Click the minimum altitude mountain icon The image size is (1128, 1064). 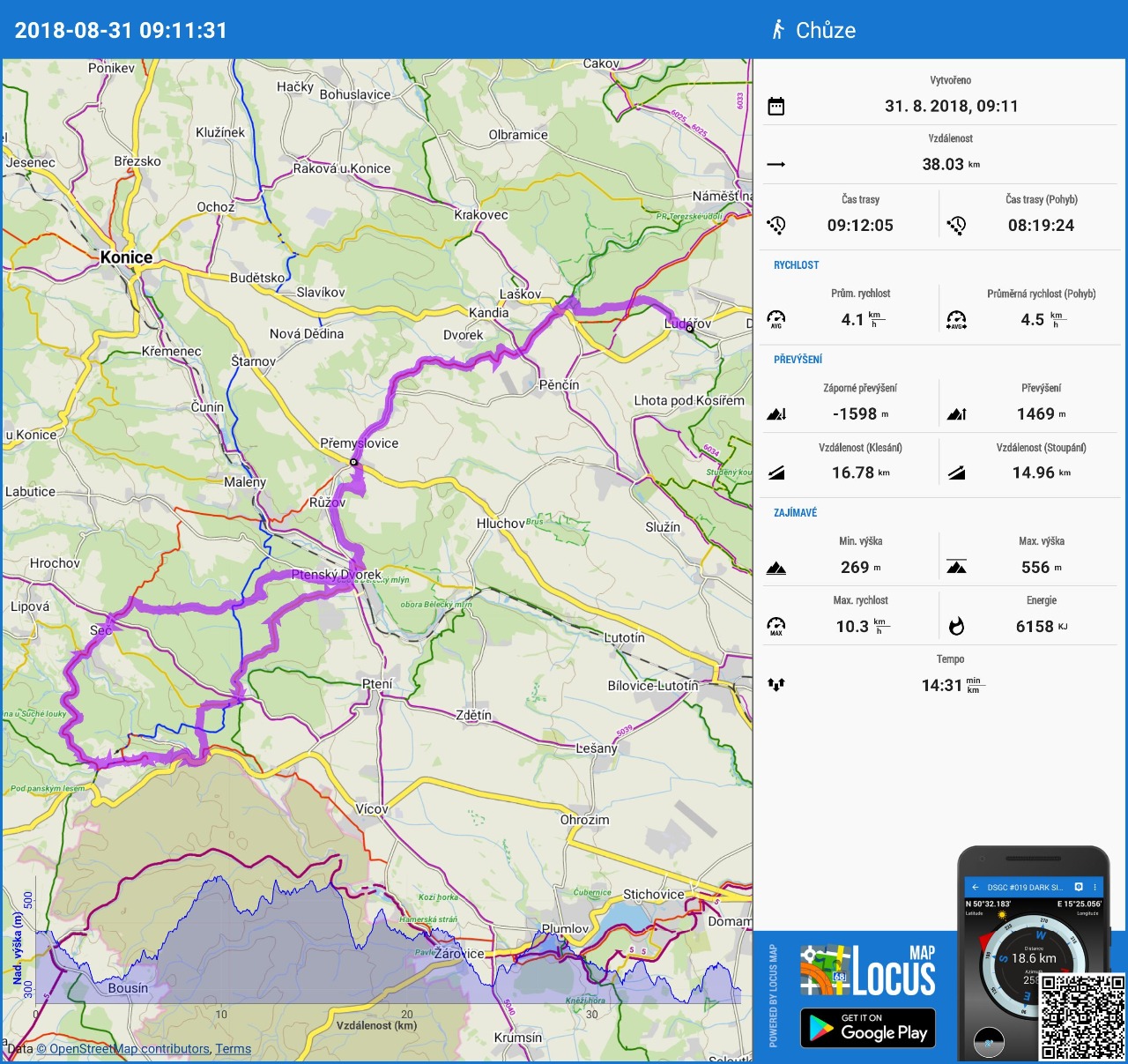775,568
